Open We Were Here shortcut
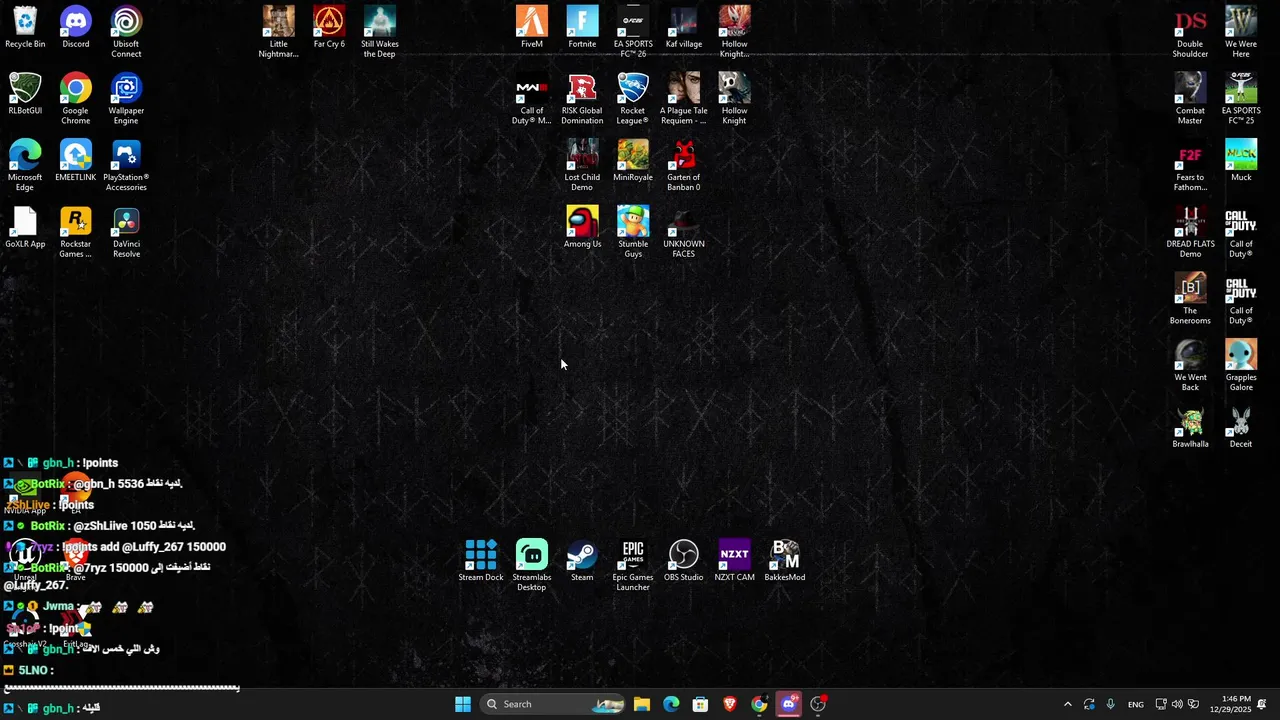The height and width of the screenshot is (720, 1280). click(x=1241, y=32)
